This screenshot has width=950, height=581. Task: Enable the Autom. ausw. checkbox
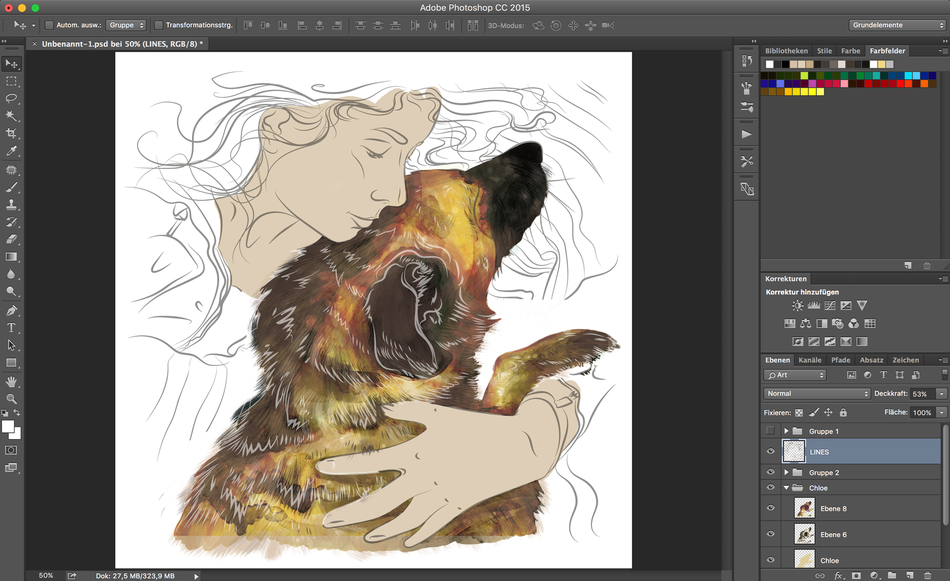pyautogui.click(x=50, y=25)
